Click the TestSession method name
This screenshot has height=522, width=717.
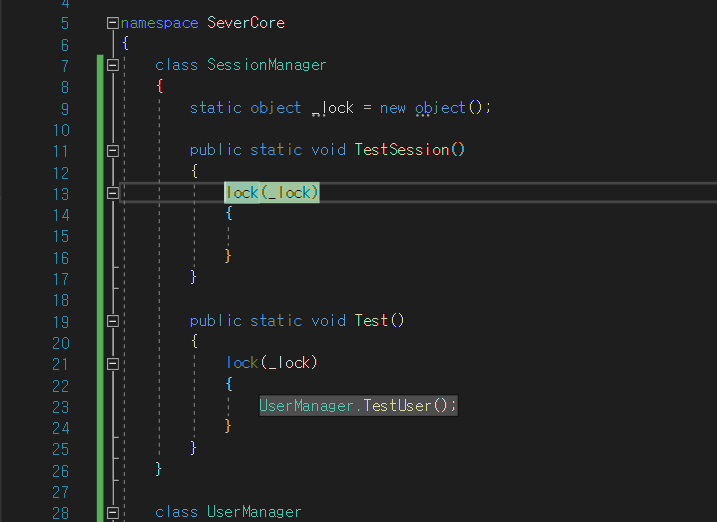[x=402, y=150]
